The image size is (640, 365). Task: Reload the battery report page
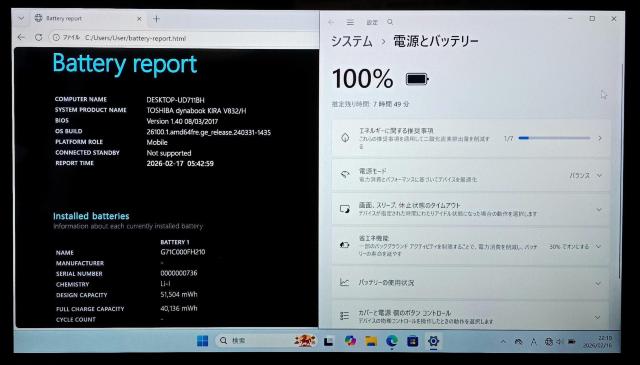(38, 37)
